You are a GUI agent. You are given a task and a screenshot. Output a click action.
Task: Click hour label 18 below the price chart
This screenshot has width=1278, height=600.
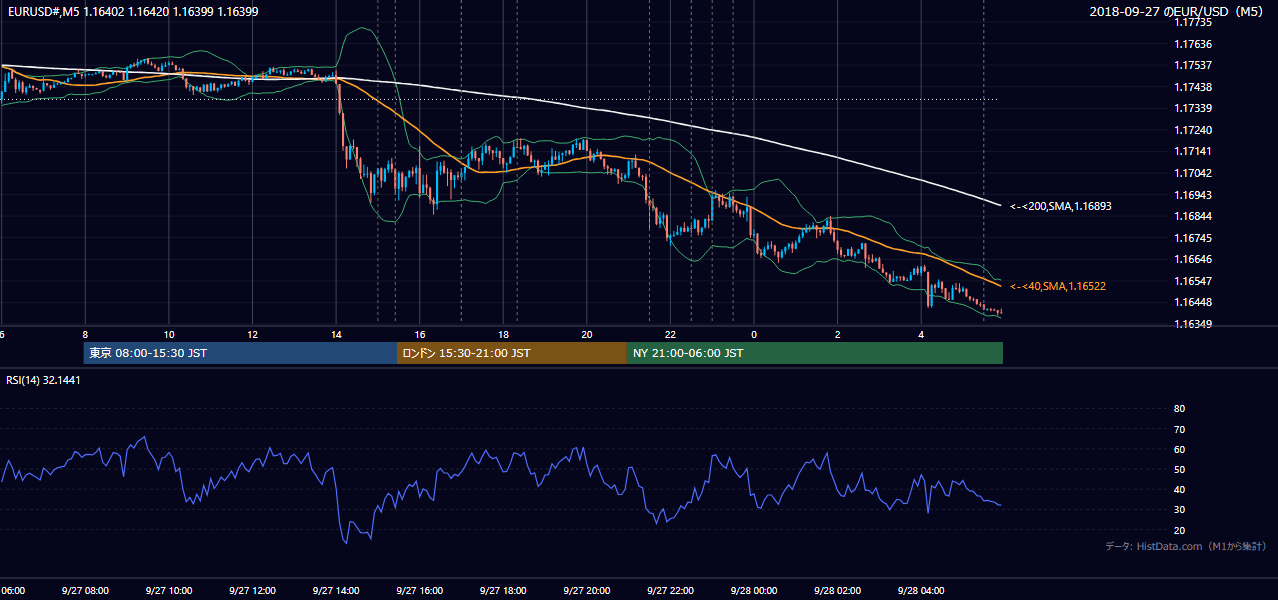503,334
